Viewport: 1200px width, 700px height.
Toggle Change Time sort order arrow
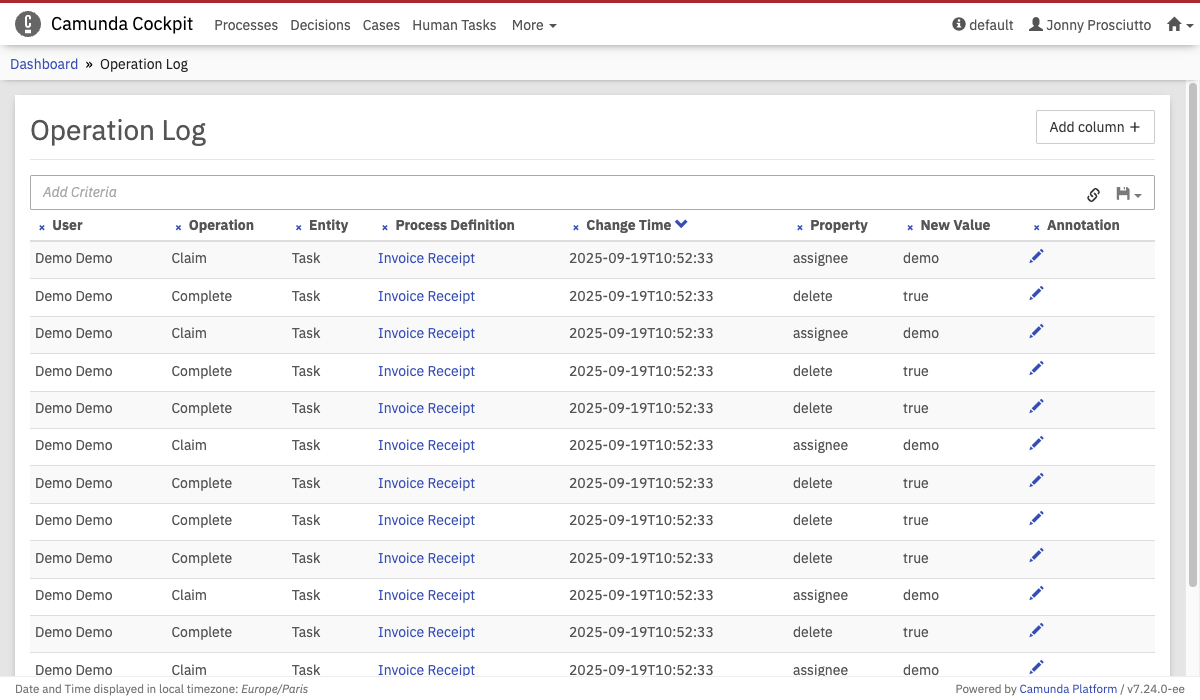click(681, 225)
